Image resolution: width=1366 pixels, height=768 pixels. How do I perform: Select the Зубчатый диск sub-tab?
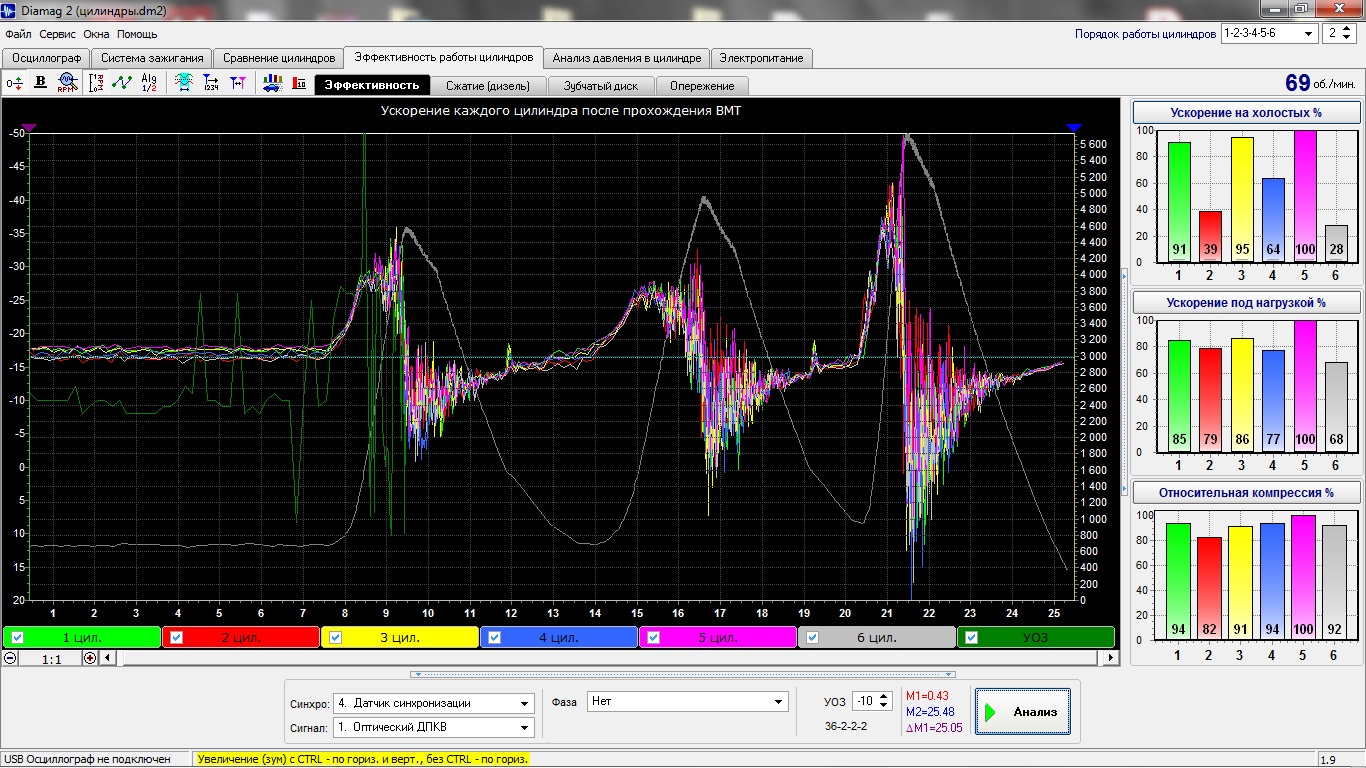[601, 86]
